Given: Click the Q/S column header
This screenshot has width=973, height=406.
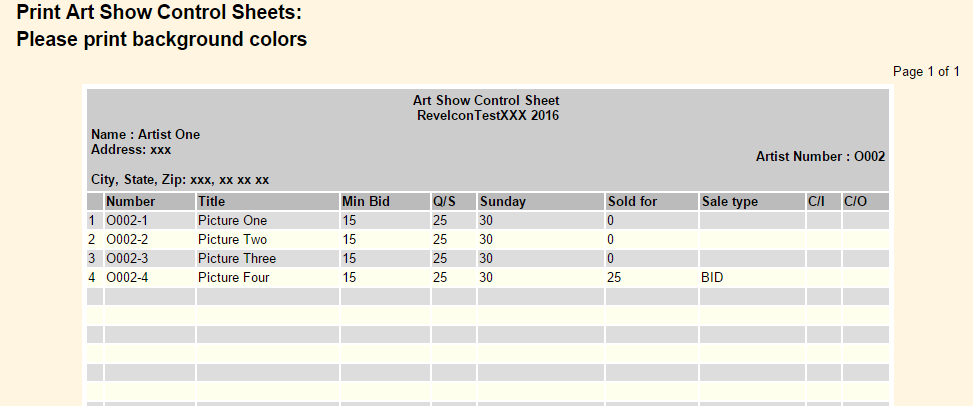Looking at the screenshot, I should pyautogui.click(x=454, y=202).
